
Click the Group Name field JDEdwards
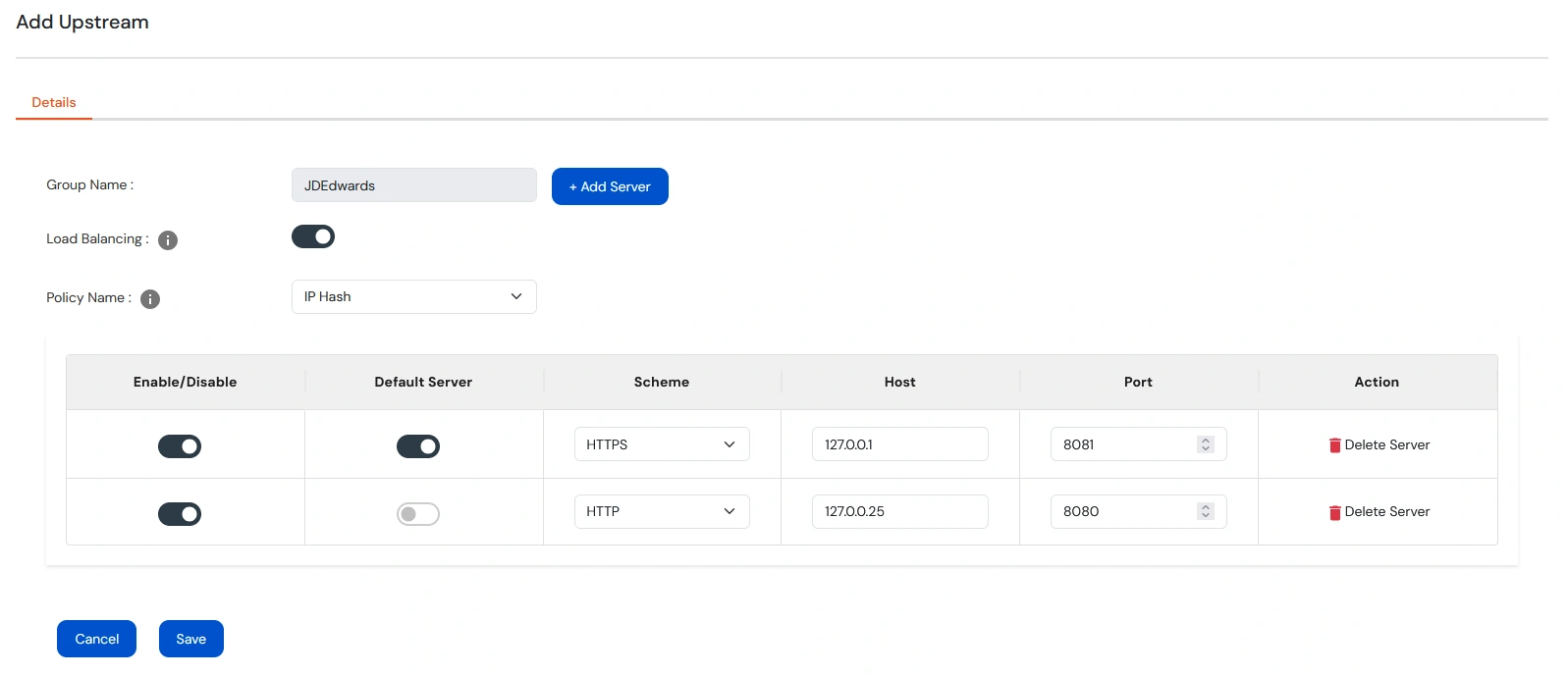pos(413,185)
